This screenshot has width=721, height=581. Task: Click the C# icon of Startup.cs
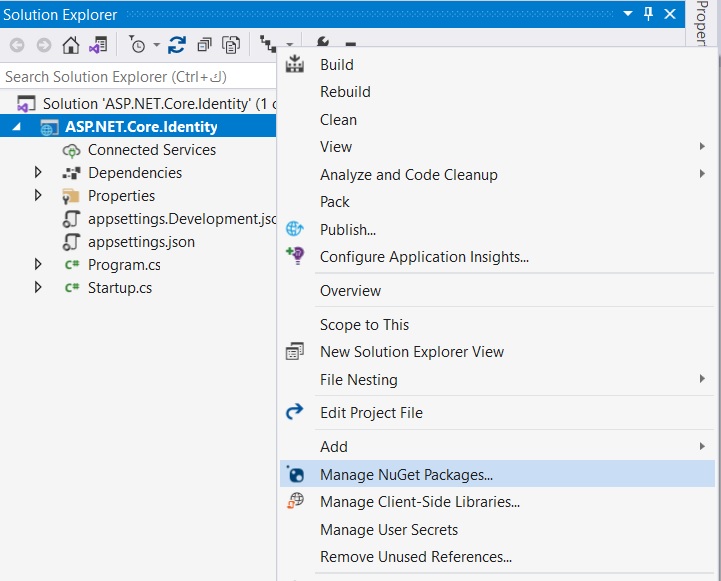click(72, 288)
